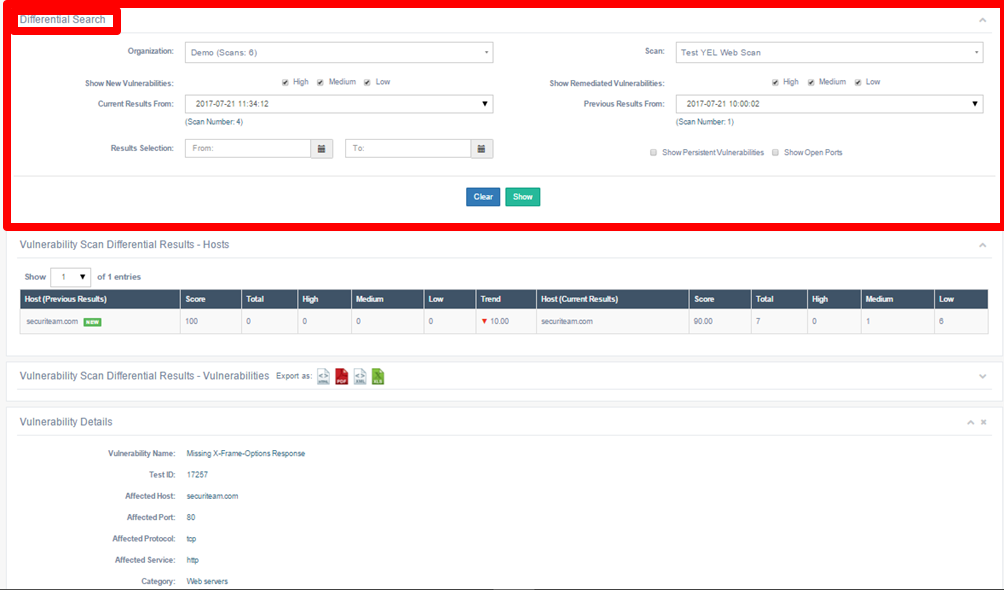Export vulnerabilities as XLS spreadsheet
Viewport: 1004px width, 590px height.
pos(378,377)
